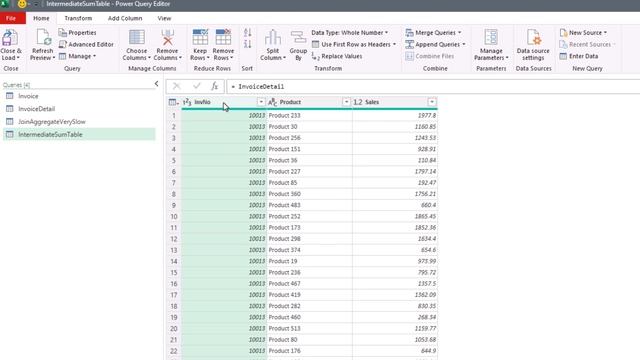This screenshot has width=640, height=360.
Task: Sort descending with the Z-A icon
Action: pyautogui.click(x=247, y=44)
